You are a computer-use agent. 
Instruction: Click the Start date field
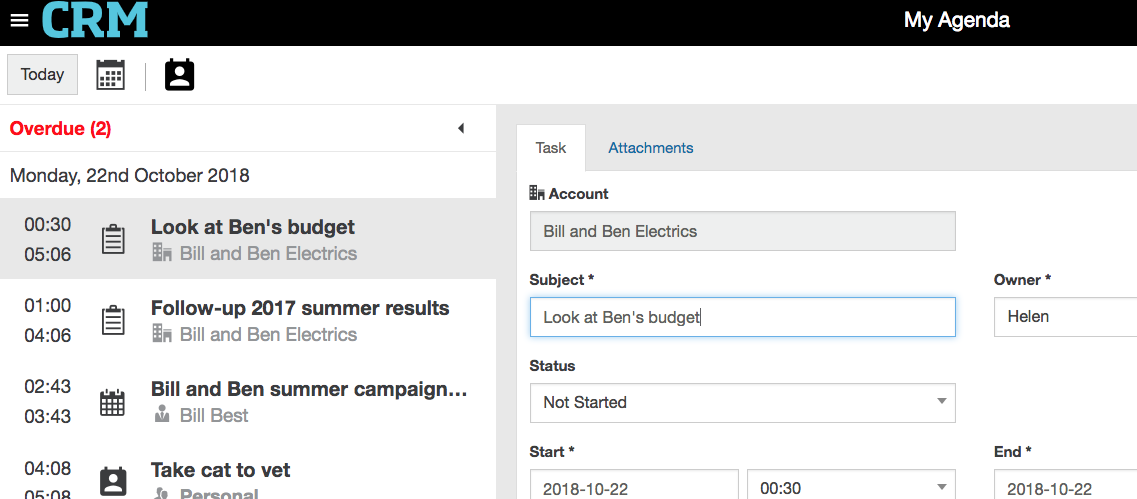point(634,488)
